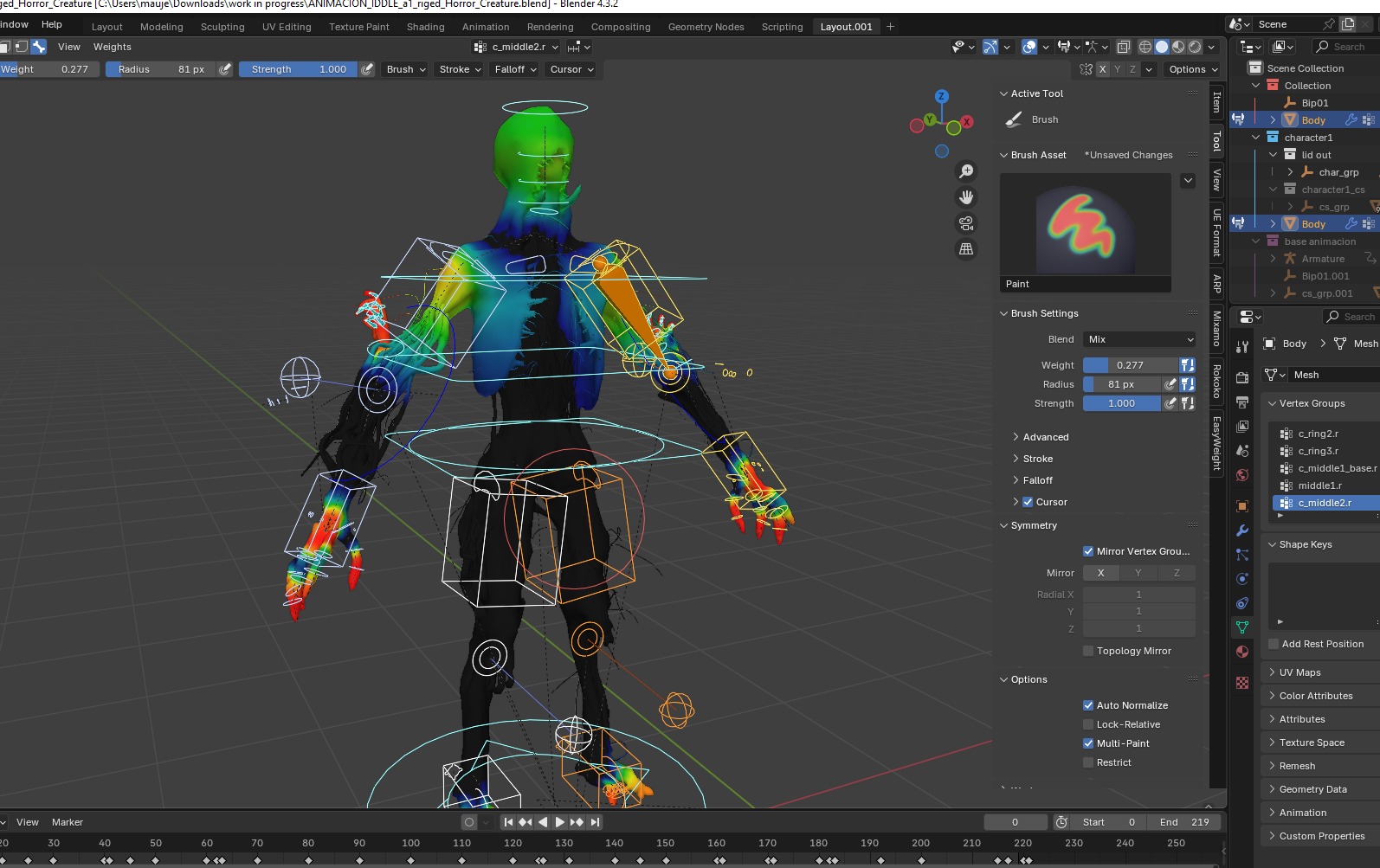Toggle X-ray view icon
1380x868 pixels.
(x=1123, y=47)
